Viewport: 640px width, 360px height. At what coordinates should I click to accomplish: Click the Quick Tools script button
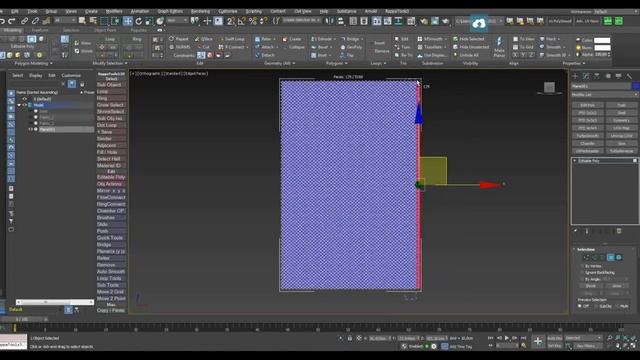[x=111, y=238]
